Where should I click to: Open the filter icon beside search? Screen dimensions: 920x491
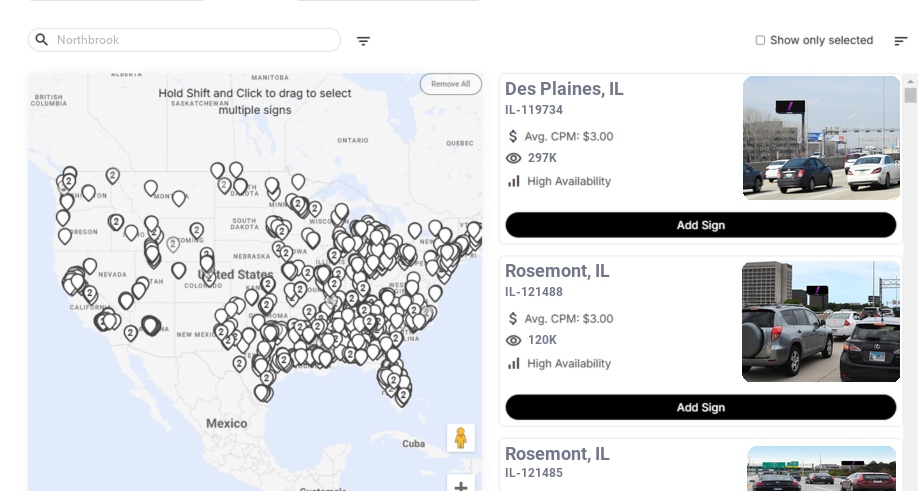[x=363, y=41]
